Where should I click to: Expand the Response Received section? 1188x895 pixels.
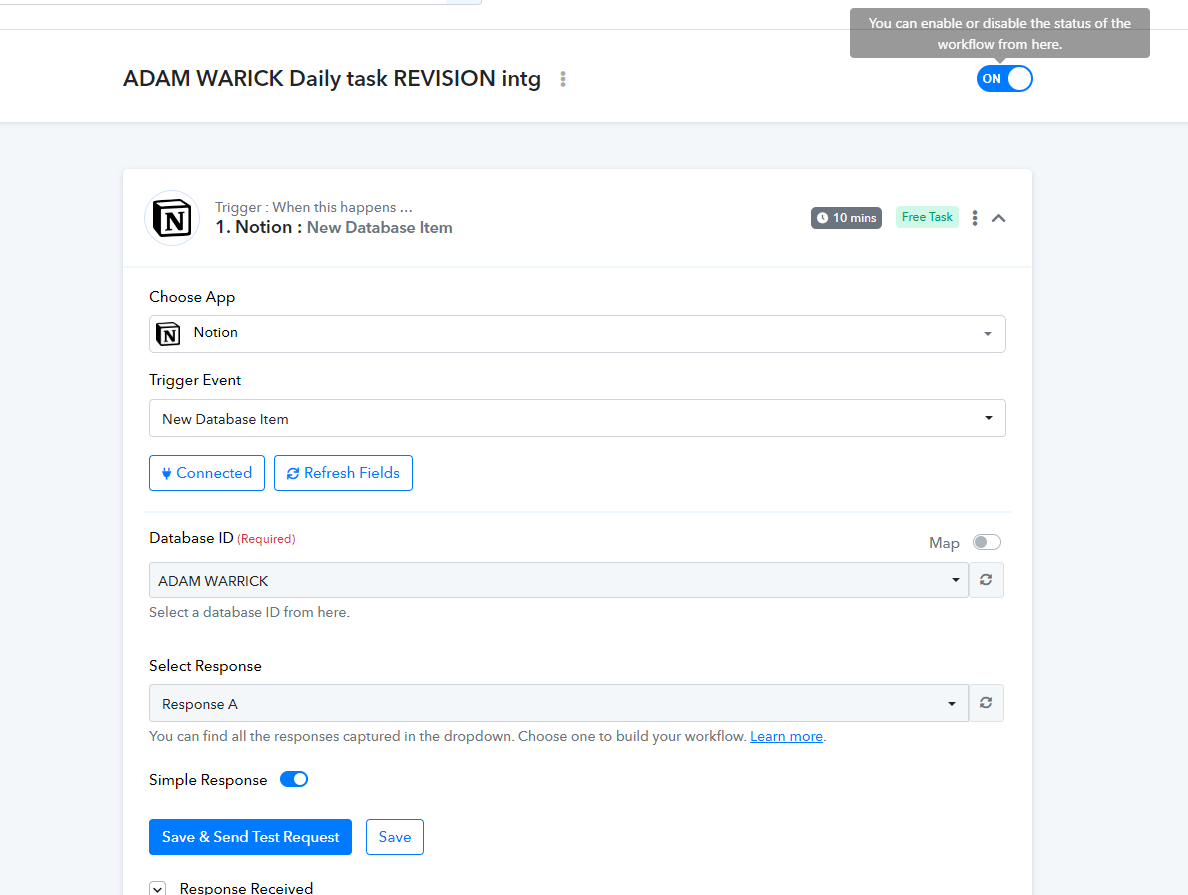158,888
